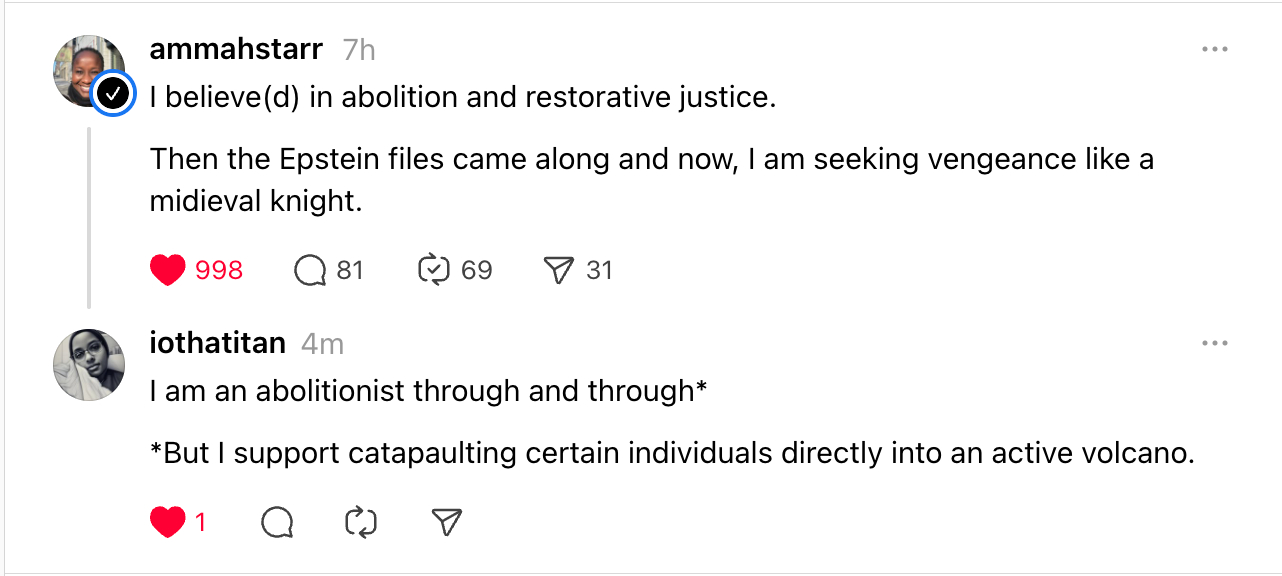Unlike ammahstarr's post with the heart icon

[x=168, y=270]
